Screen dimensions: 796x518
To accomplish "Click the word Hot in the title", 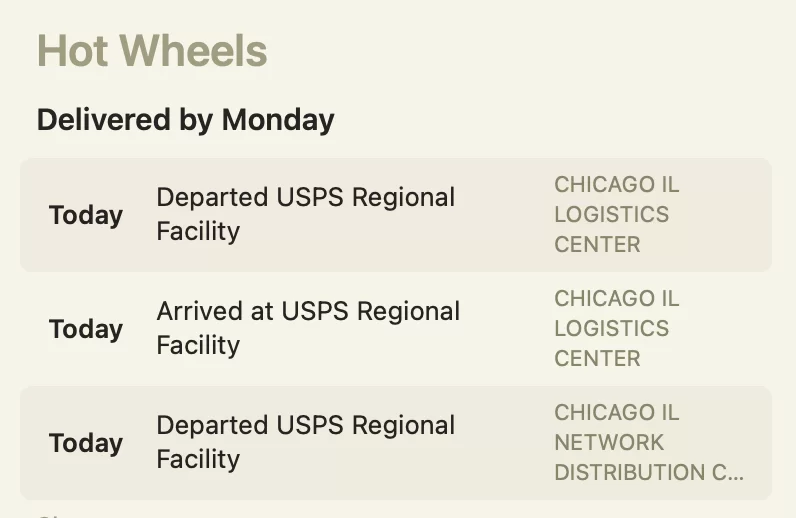I will click(73, 51).
